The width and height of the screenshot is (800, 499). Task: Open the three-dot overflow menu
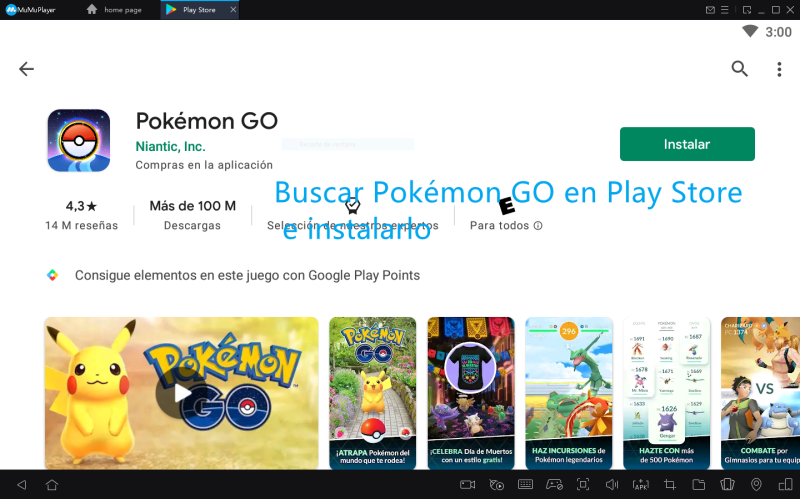click(779, 69)
